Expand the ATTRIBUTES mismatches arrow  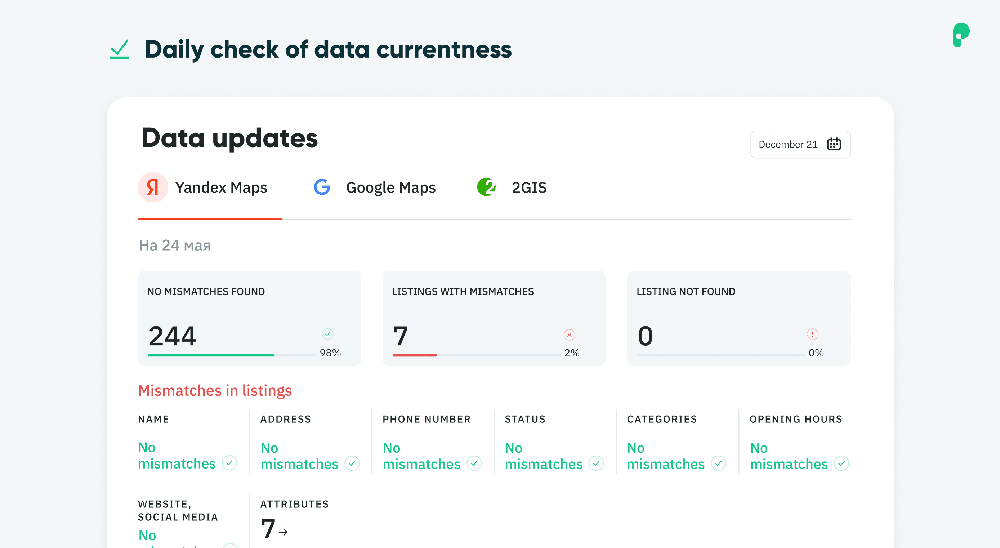coord(283,532)
